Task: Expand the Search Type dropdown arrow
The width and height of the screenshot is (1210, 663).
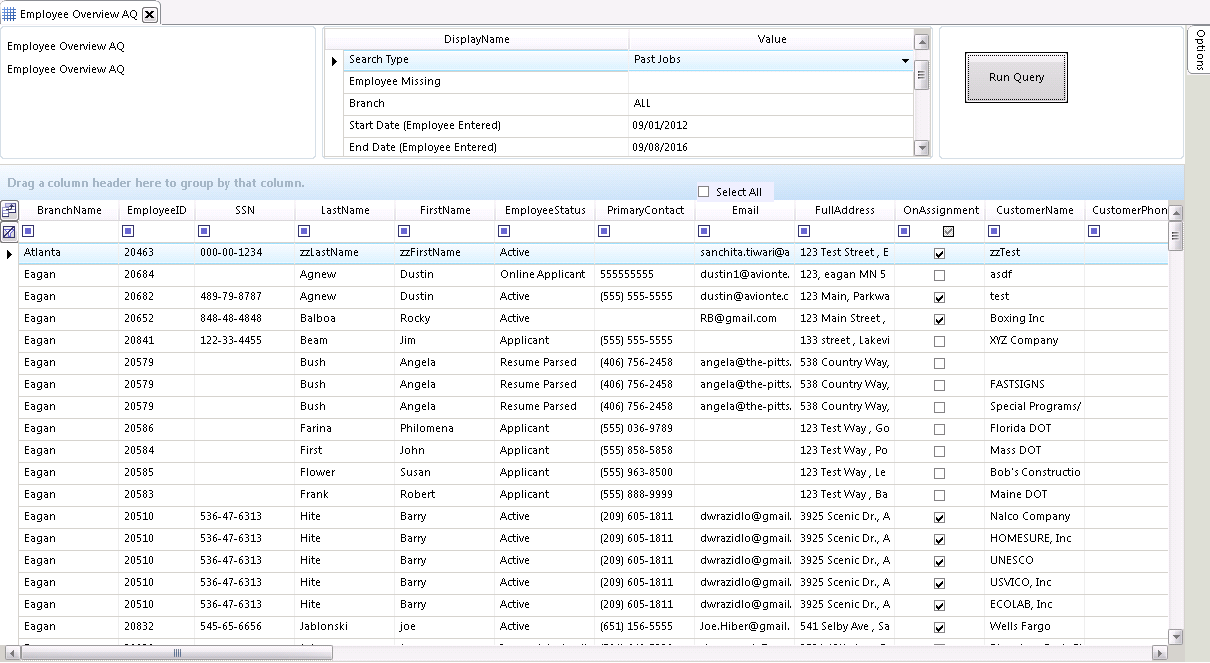Action: 905,60
